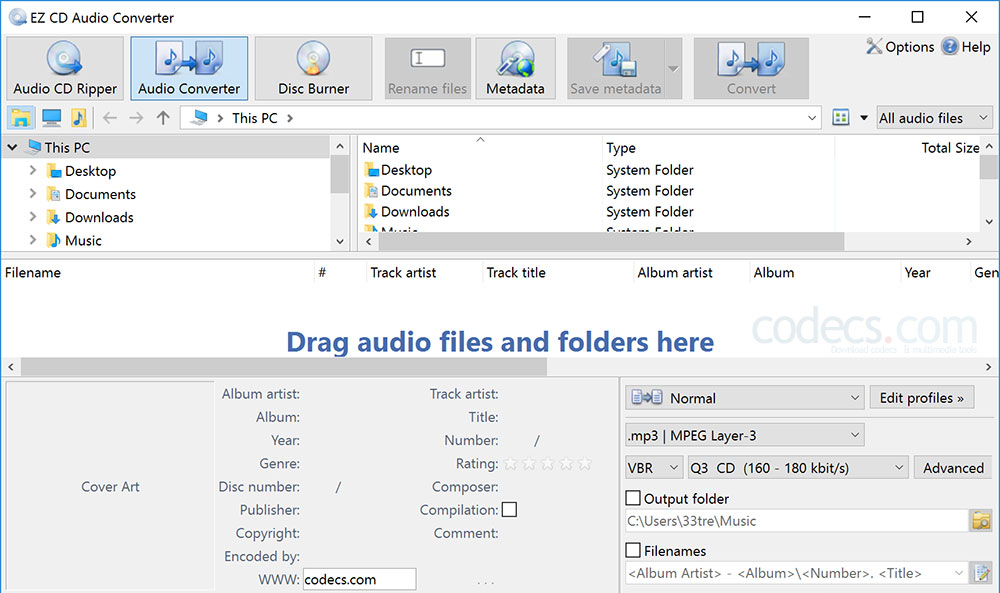Click the folder tree vertical scrollbar
The height and width of the screenshot is (593, 1000).
(339, 175)
